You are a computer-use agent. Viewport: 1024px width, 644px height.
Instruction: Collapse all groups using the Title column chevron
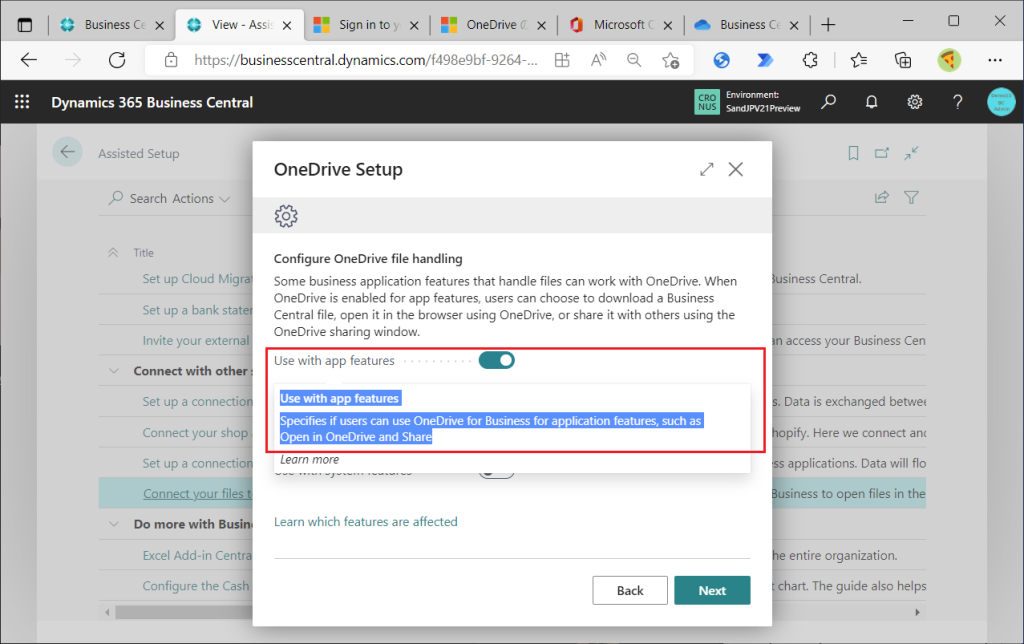point(113,253)
